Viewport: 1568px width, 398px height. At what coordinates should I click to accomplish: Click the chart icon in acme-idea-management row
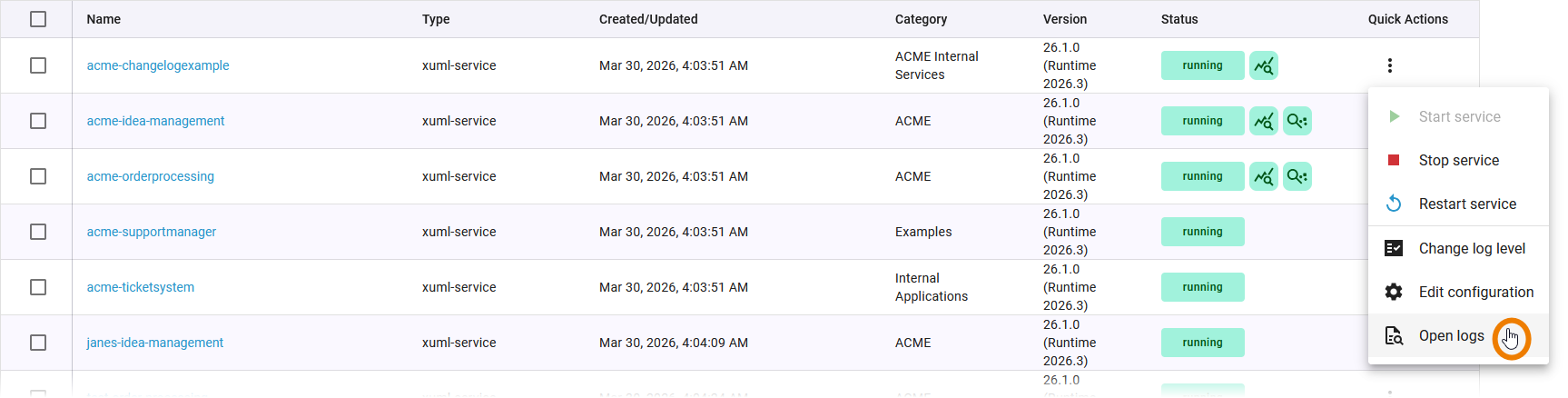1263,121
